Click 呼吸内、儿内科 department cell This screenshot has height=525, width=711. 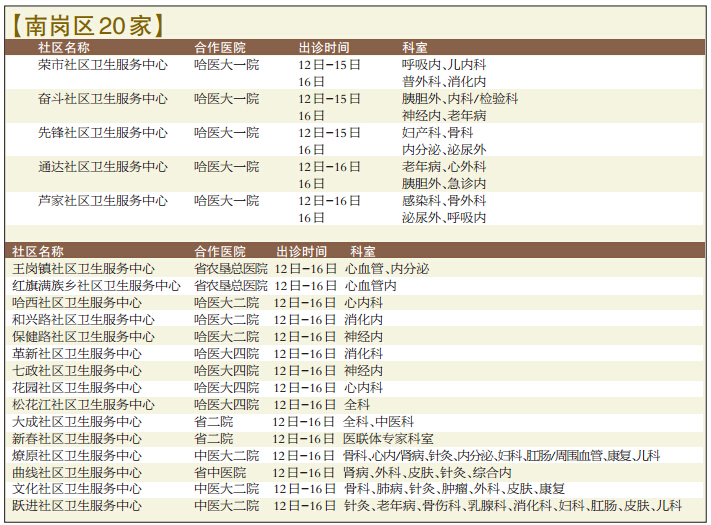click(444, 65)
